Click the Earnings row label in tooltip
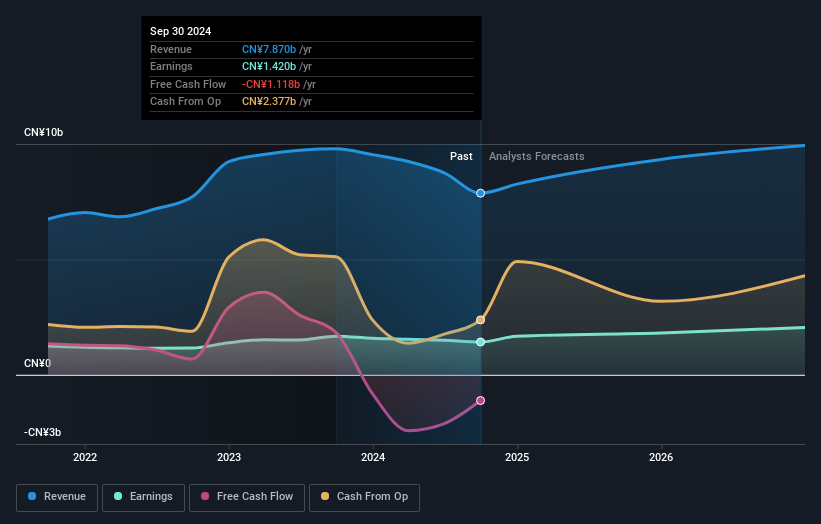 [171, 66]
